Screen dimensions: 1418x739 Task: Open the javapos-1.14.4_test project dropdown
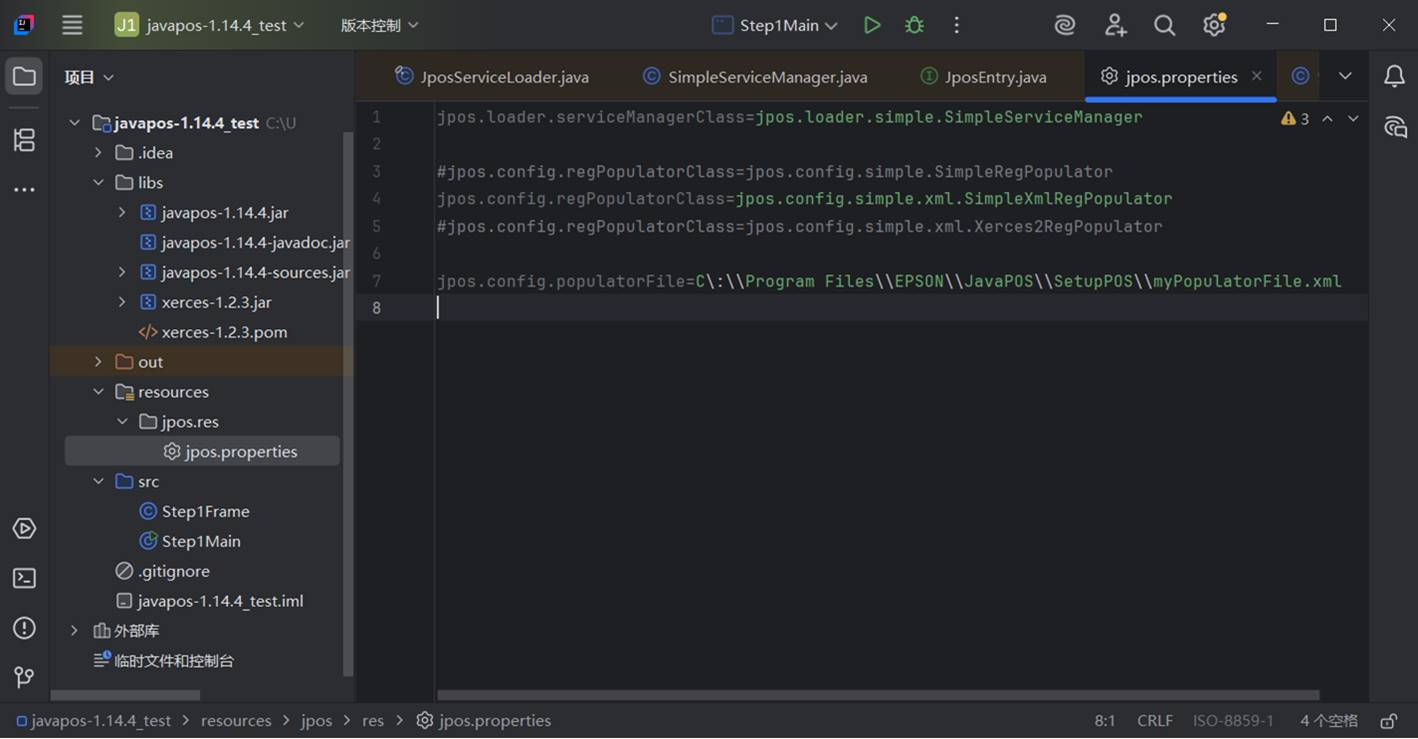point(210,25)
